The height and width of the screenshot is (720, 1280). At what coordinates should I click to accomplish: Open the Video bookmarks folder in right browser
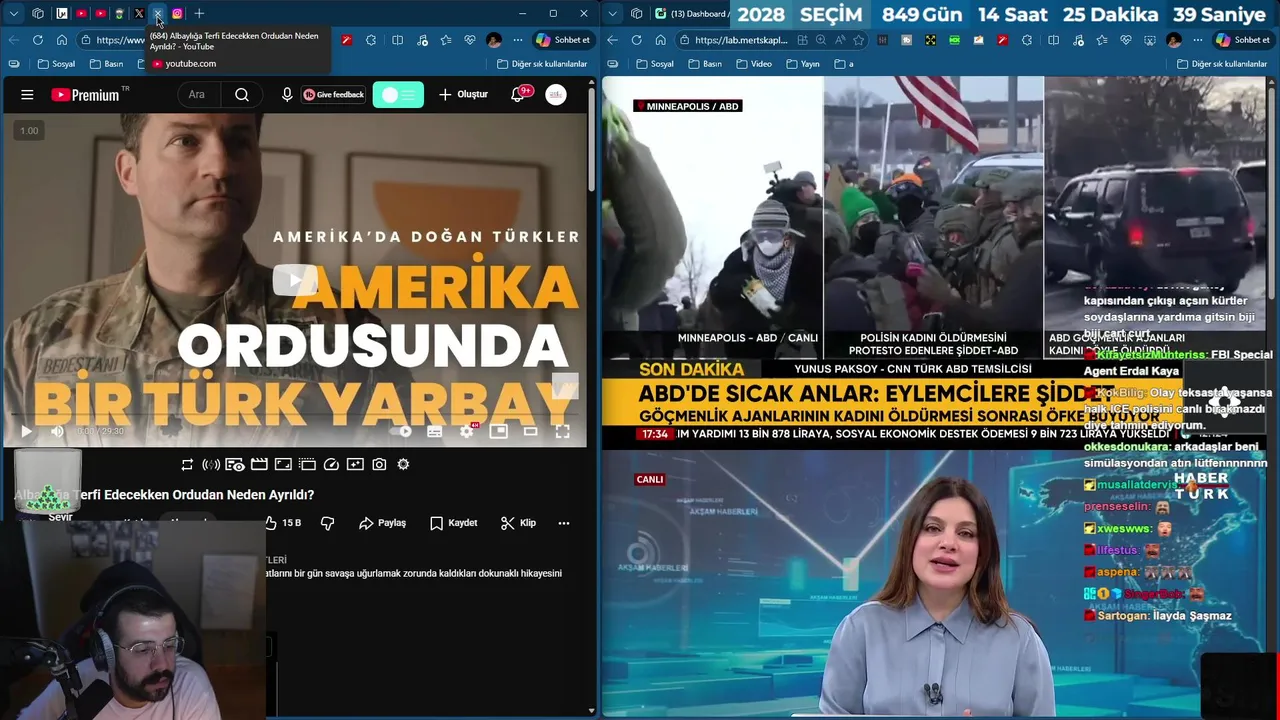tap(753, 64)
